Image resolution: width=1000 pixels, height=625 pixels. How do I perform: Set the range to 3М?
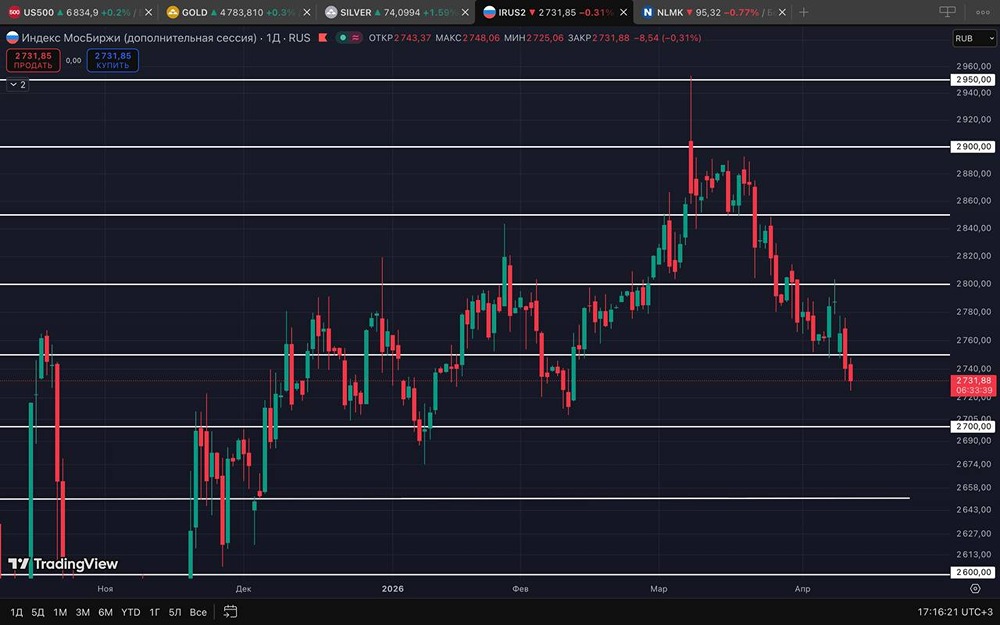coord(83,612)
